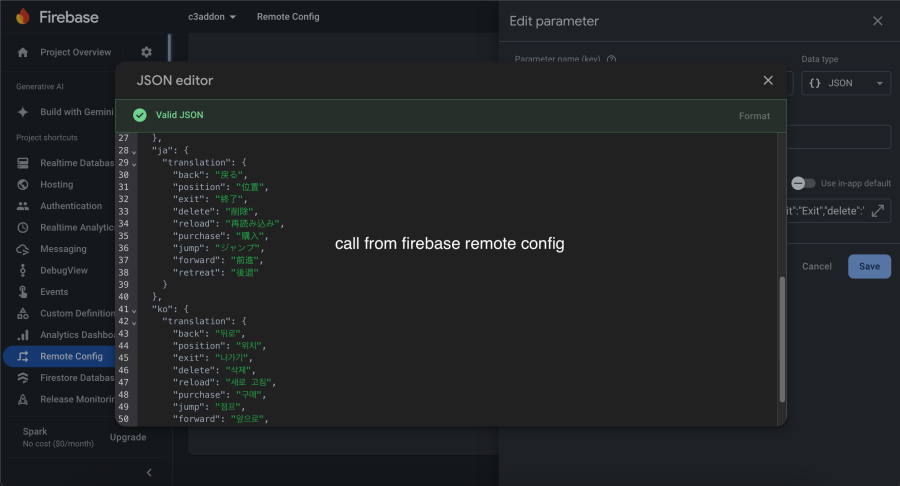Click Analytics Dashboard bar chart icon
The image size is (900, 486).
(x=23, y=335)
